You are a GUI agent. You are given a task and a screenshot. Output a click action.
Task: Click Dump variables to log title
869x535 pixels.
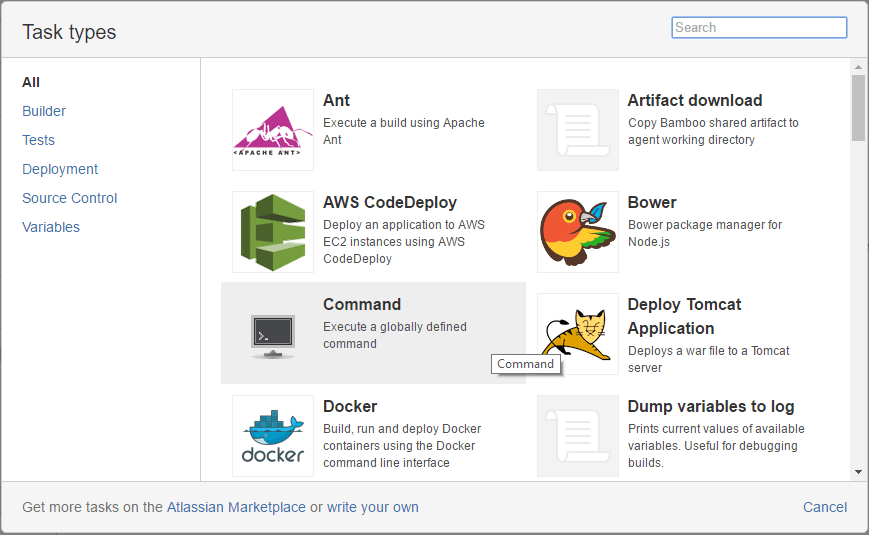(711, 406)
